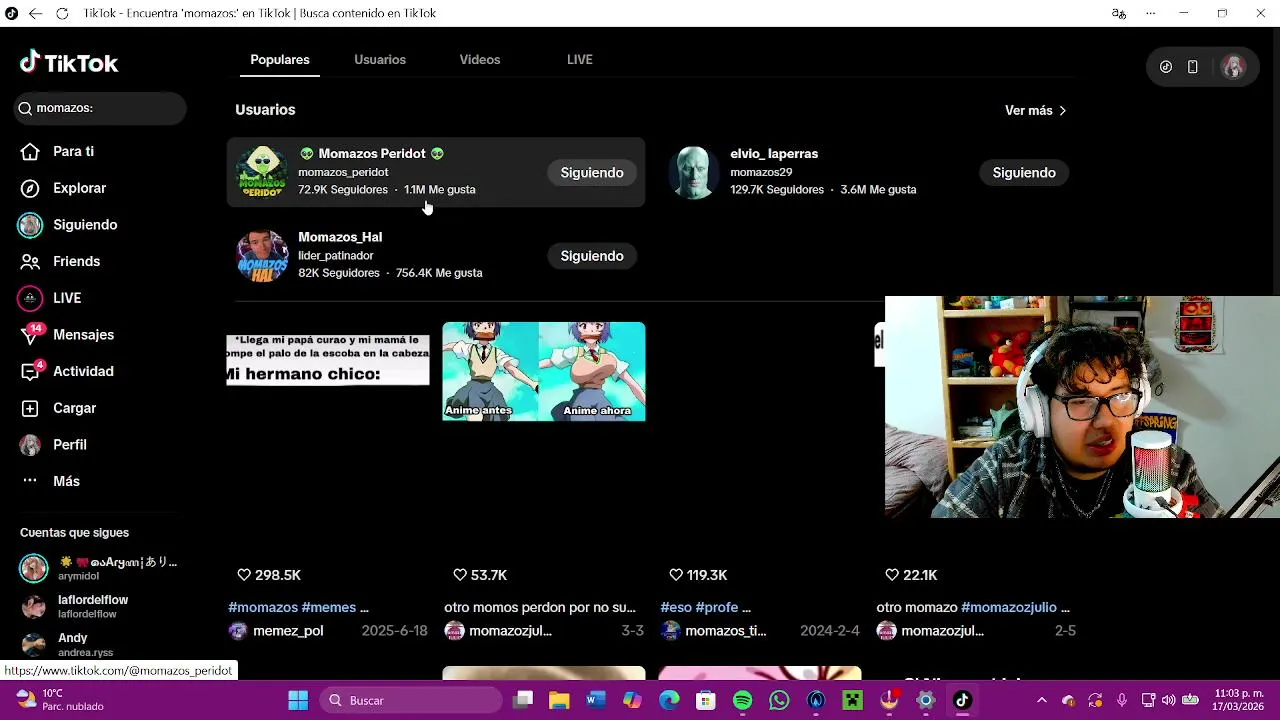
Task: Expand hidden system tray icons chevron
Action: pyautogui.click(x=1042, y=700)
